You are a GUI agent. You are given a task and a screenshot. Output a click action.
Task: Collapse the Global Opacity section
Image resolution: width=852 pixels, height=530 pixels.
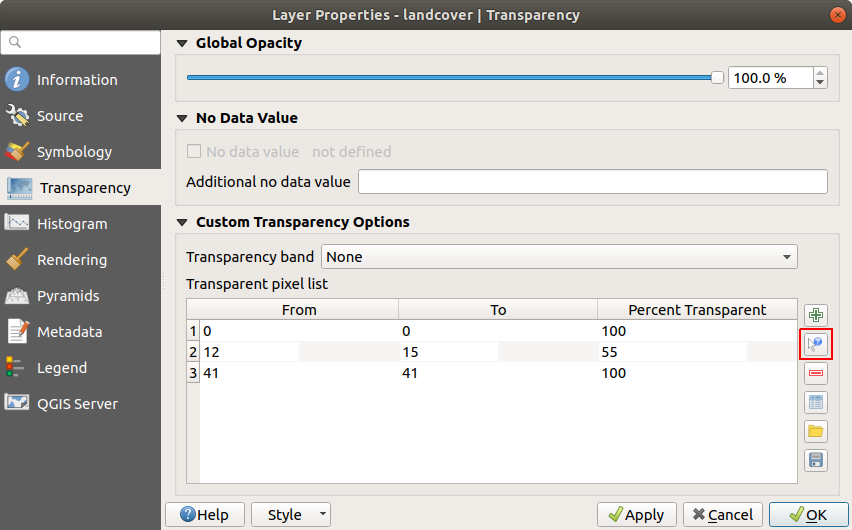point(182,43)
